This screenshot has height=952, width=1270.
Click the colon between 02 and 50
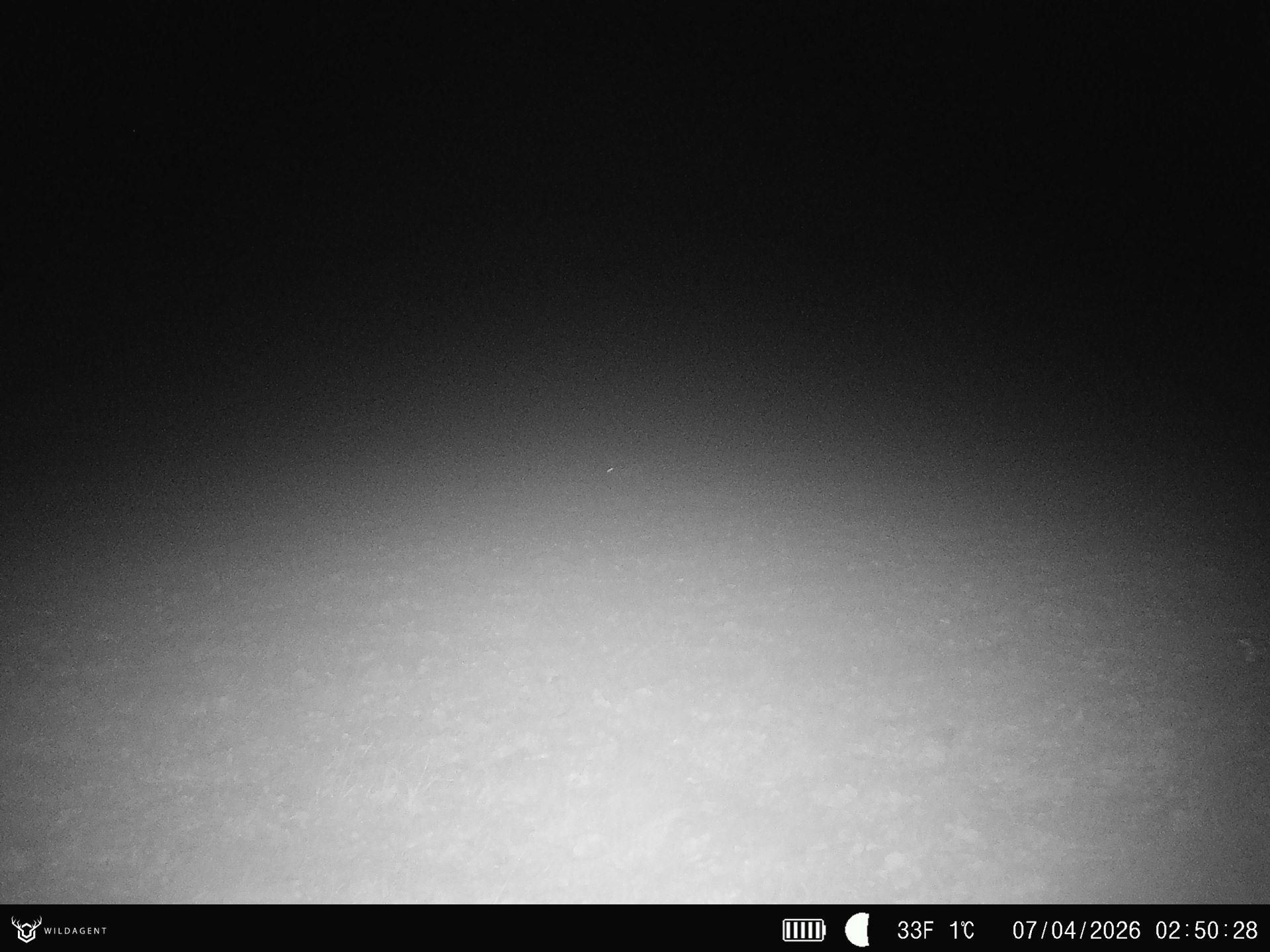pos(1188,931)
